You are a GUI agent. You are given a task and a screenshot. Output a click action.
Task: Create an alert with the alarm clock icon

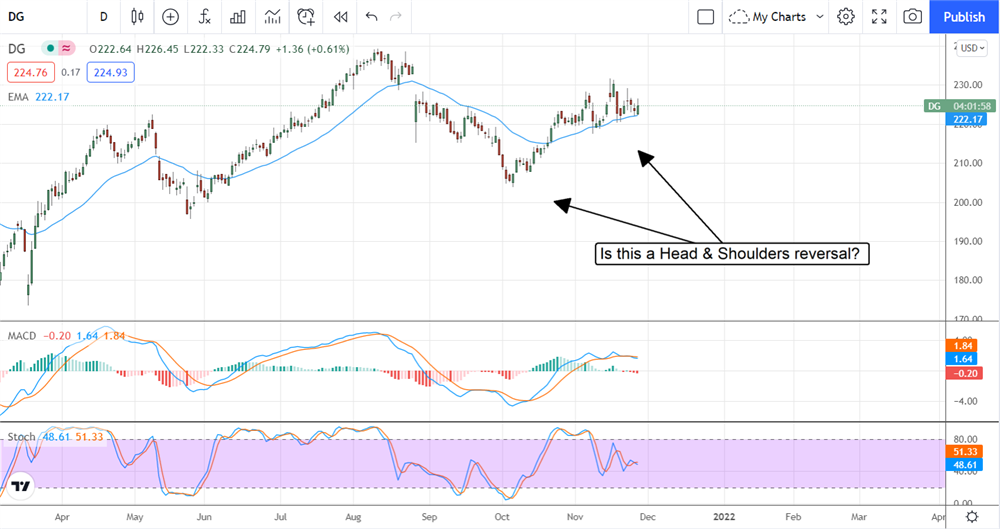[306, 16]
